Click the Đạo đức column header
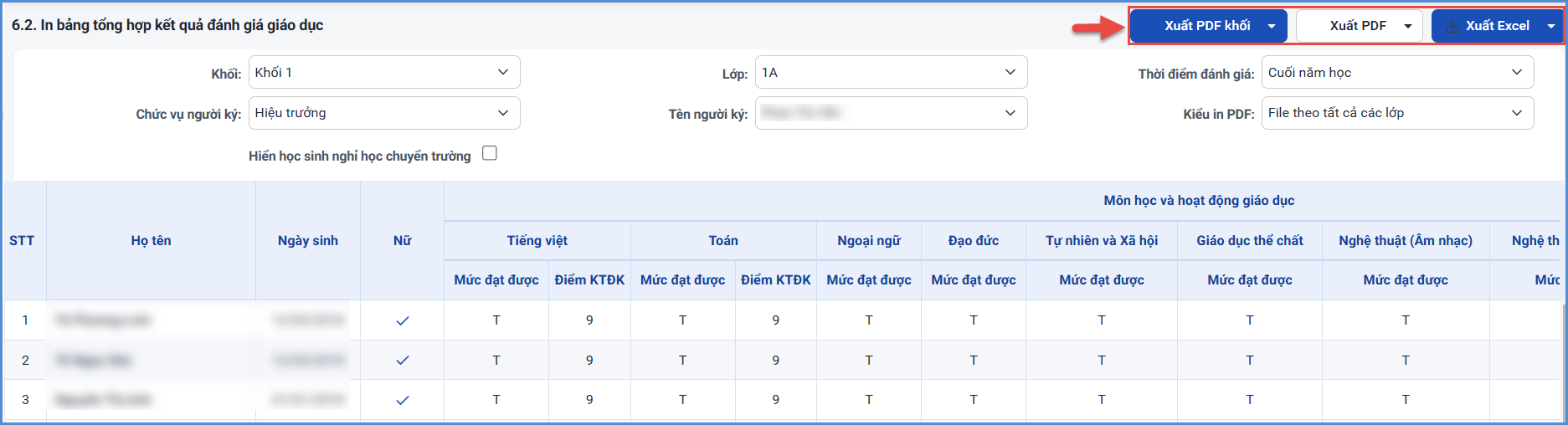Viewport: 1568px width, 425px height. (974, 241)
